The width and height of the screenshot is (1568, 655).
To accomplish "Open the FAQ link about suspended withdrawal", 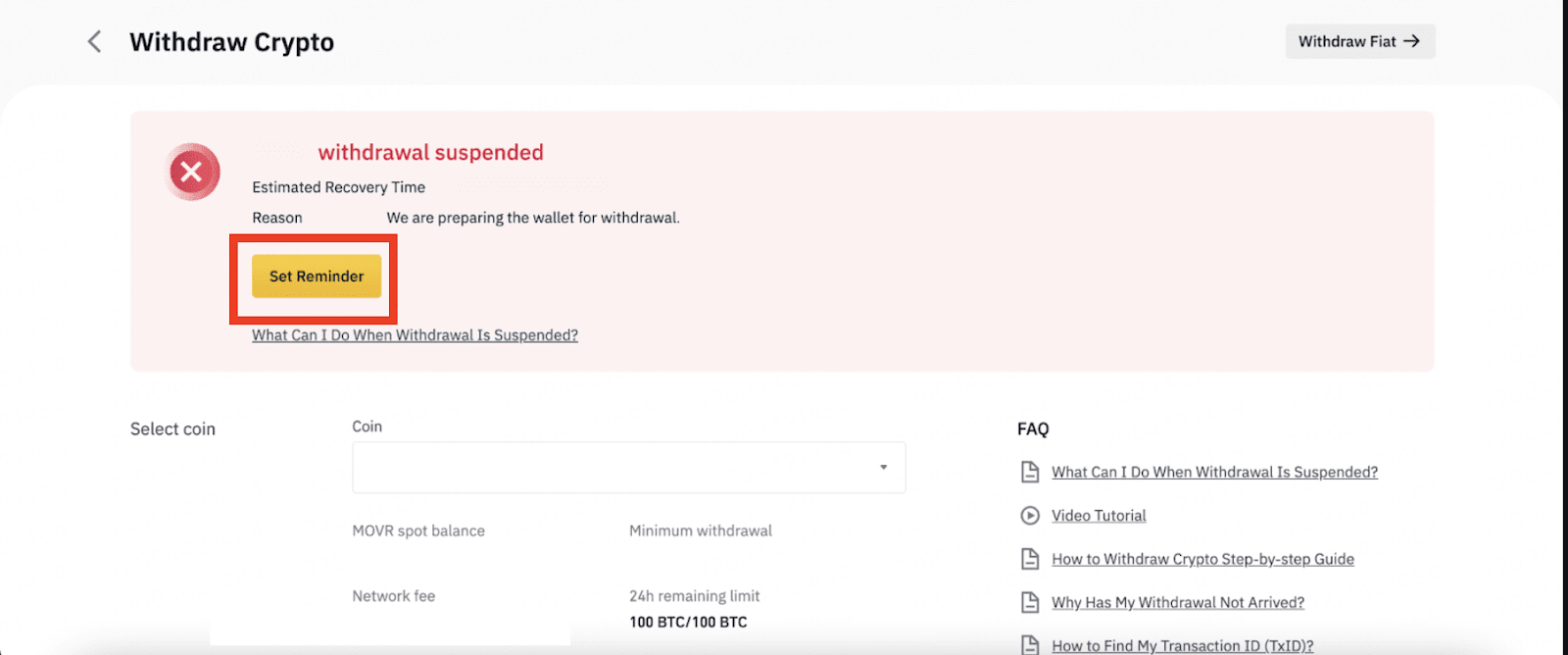I will coord(1214,473).
